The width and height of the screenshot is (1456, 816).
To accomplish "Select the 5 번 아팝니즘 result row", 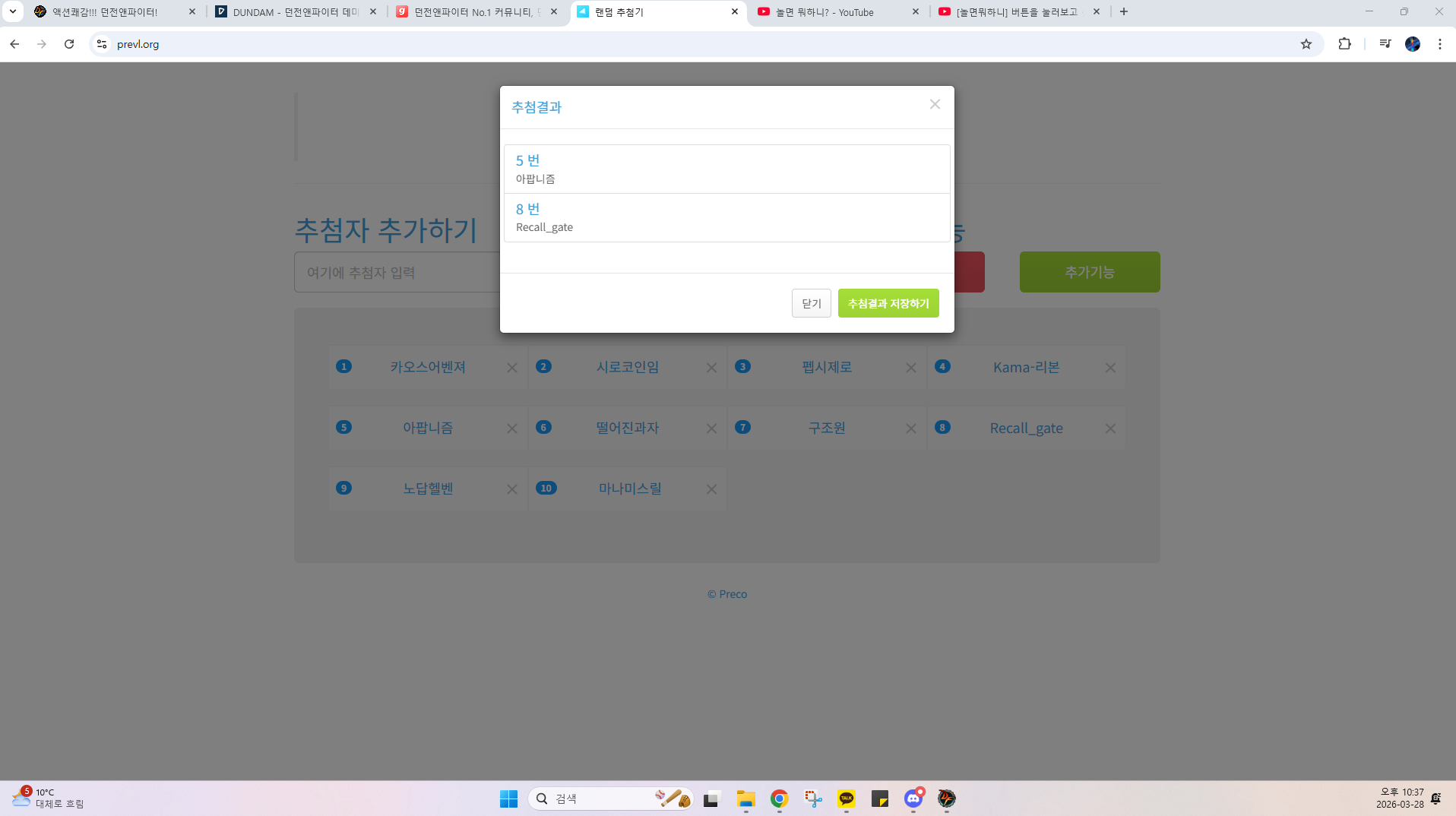I will click(726, 169).
